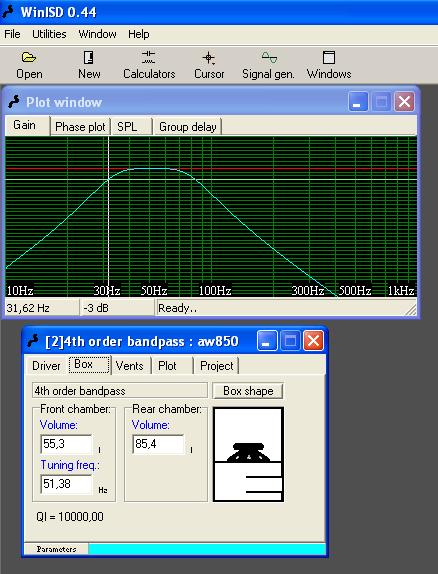Click the Rear chamber Volume field
This screenshot has height=574, width=438.
pos(158,444)
